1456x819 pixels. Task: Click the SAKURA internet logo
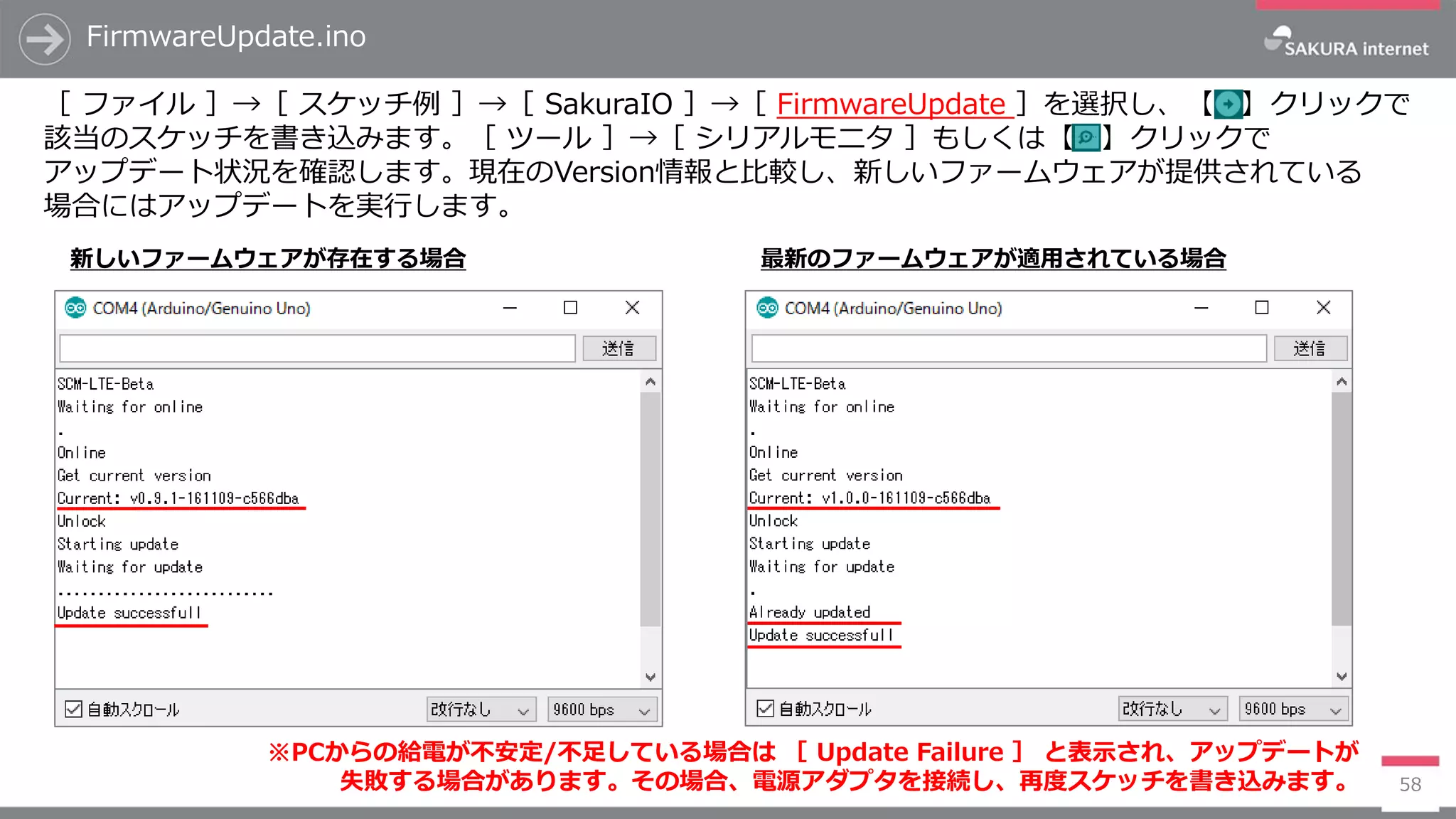[x=1346, y=42]
